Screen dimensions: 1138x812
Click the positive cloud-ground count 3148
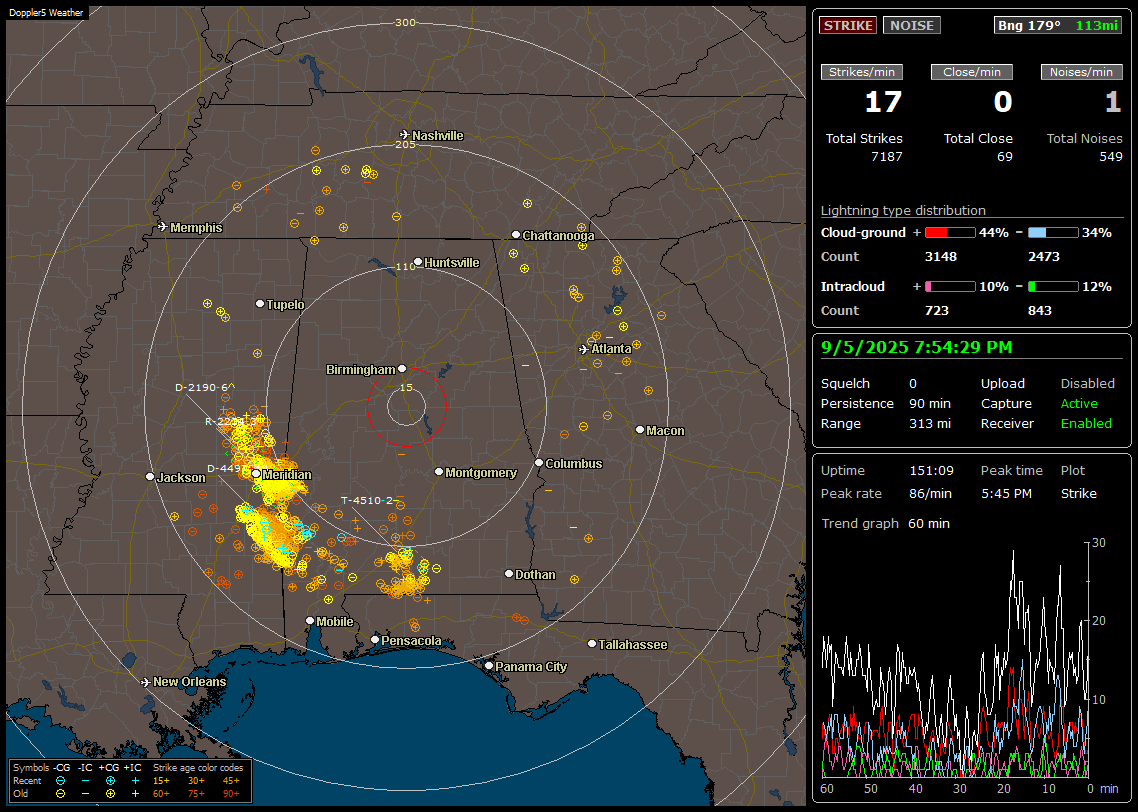pyautogui.click(x=941, y=257)
